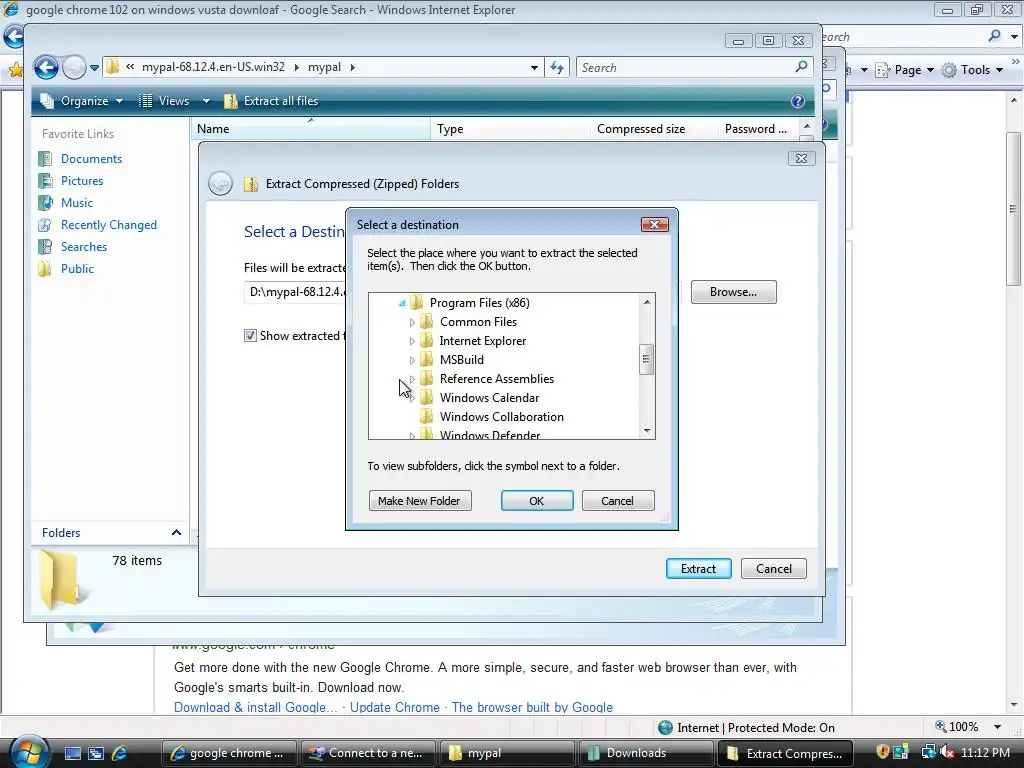
Task: Select Windows Collaboration folder in tree
Action: [x=502, y=417]
